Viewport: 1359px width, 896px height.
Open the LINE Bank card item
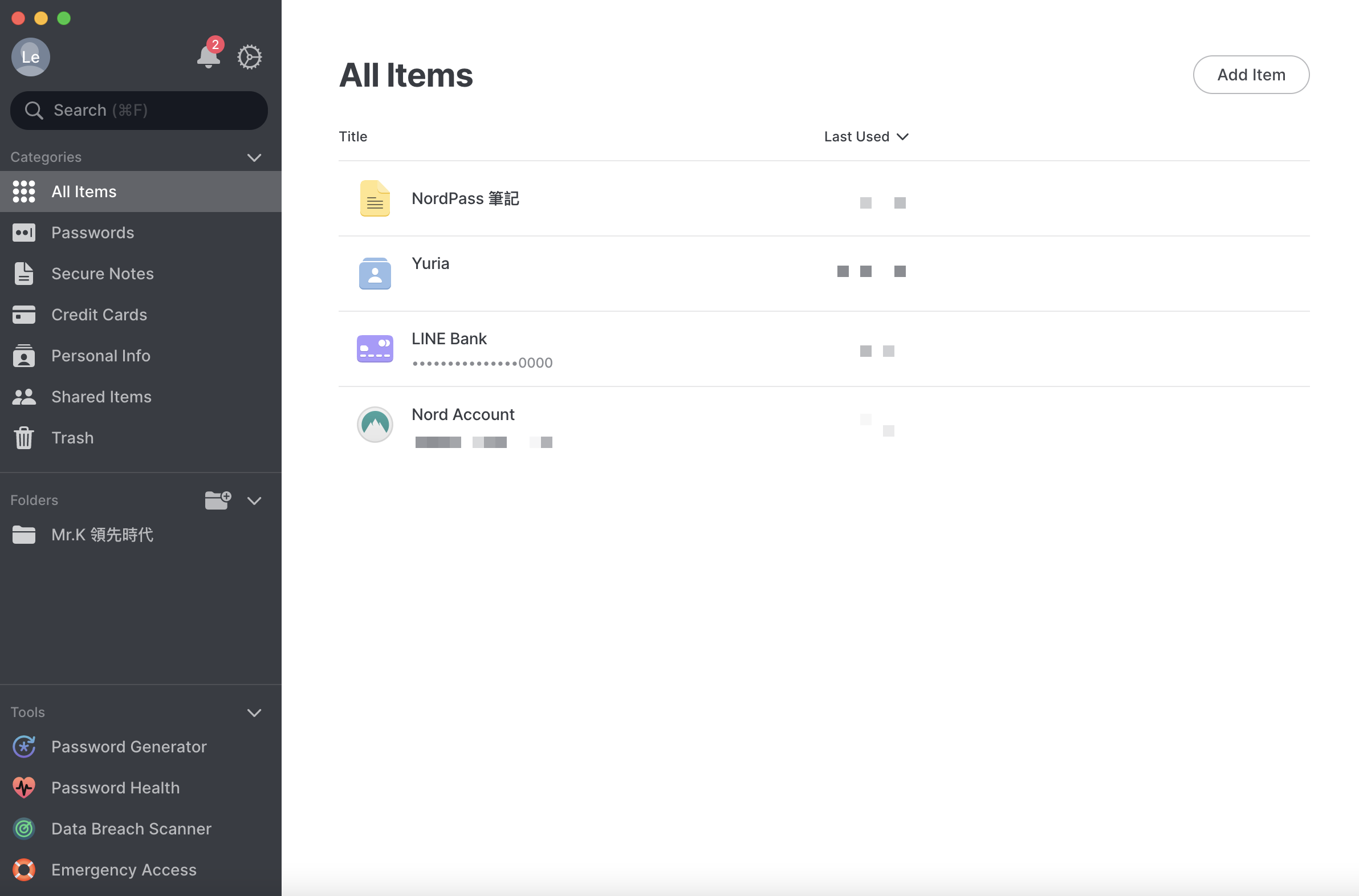824,349
